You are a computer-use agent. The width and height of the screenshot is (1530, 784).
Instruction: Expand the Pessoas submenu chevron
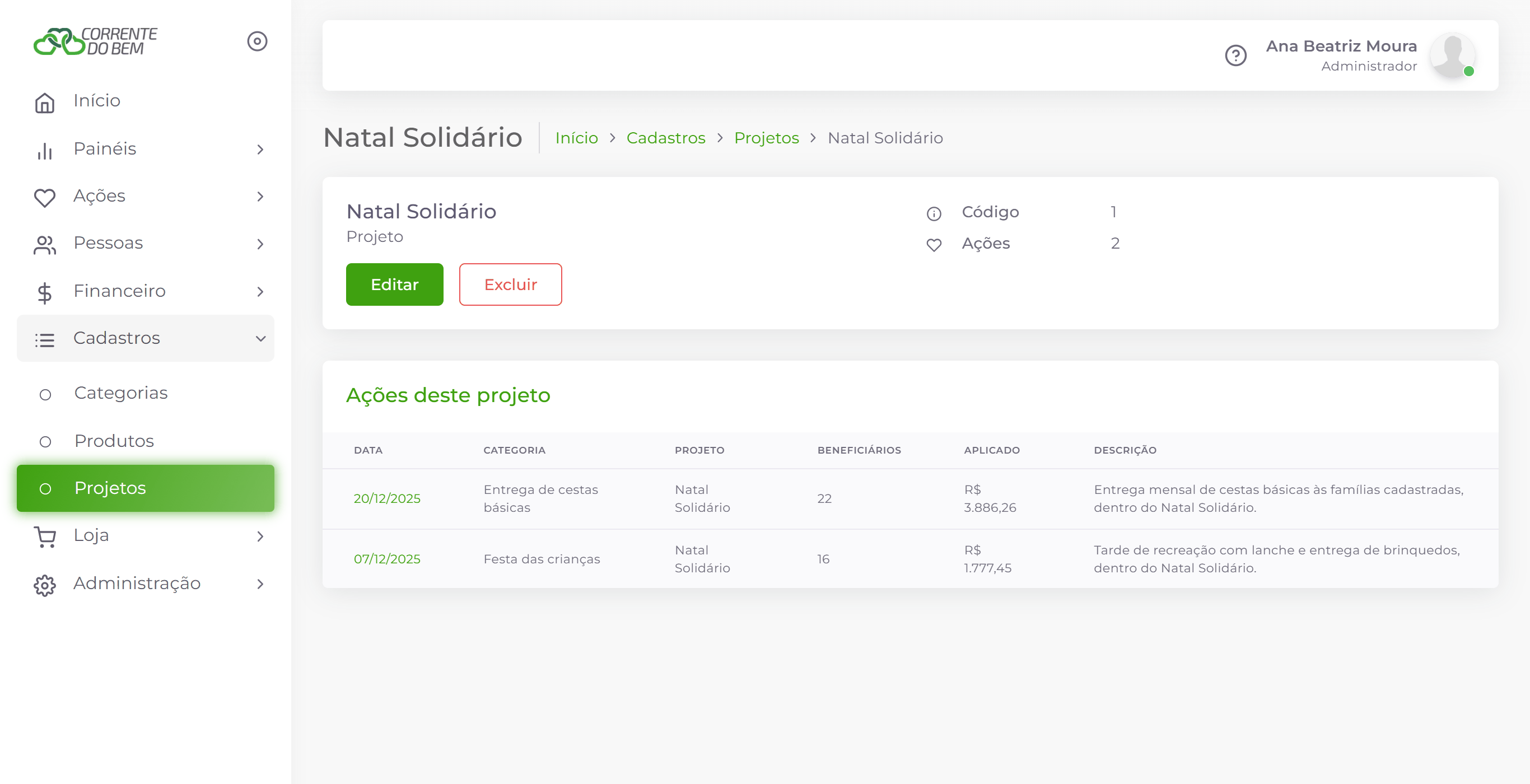(260, 244)
